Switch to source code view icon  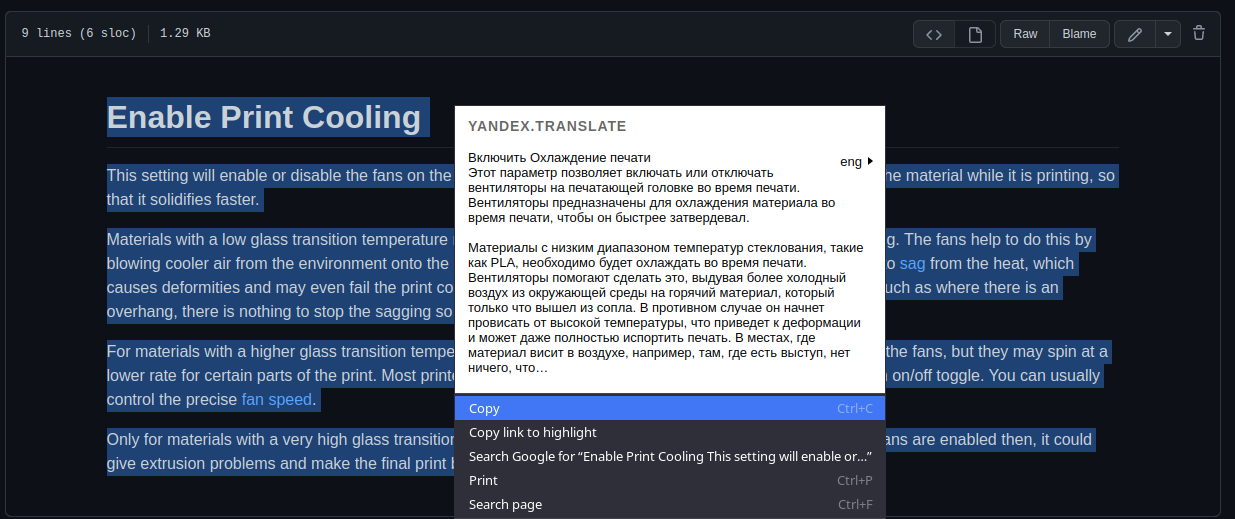[933, 34]
